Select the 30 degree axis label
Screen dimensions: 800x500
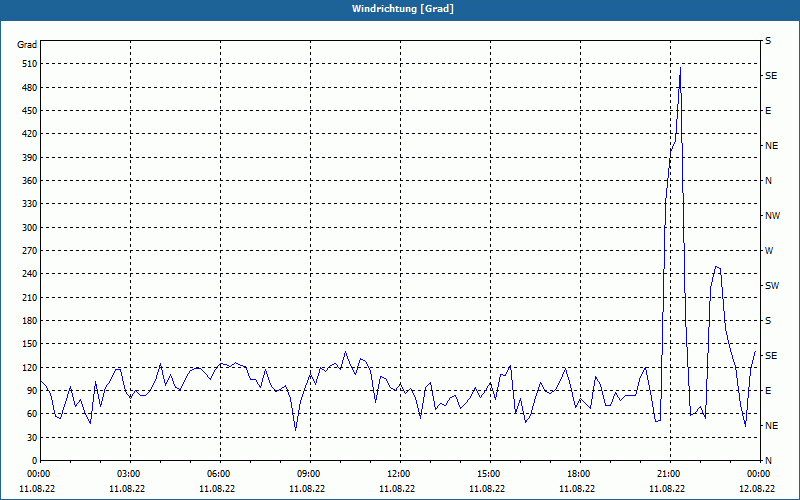(32, 437)
